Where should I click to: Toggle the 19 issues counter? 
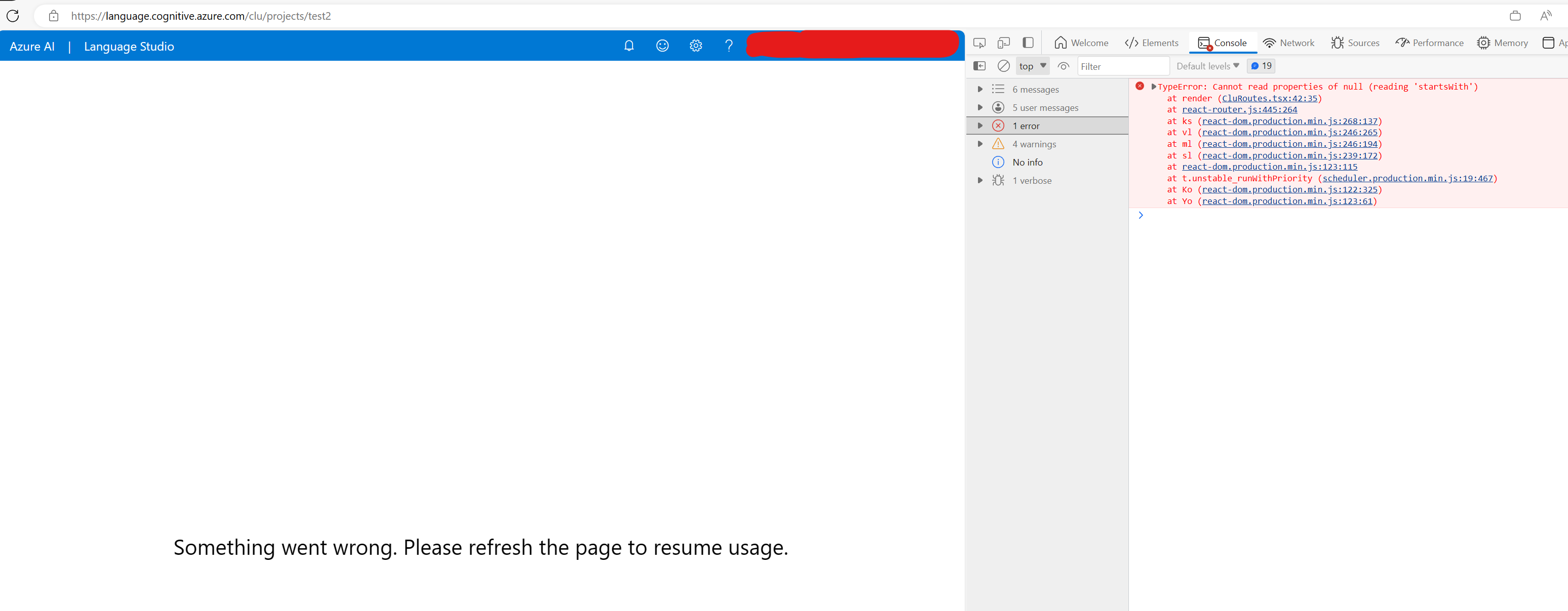pos(1261,66)
